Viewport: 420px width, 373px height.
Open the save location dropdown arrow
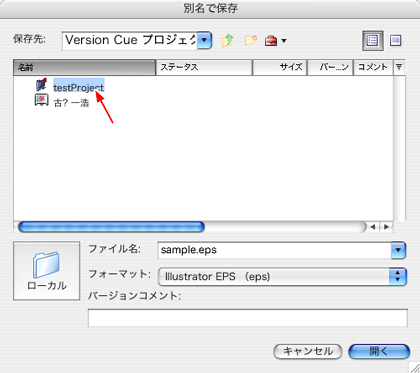coord(205,40)
